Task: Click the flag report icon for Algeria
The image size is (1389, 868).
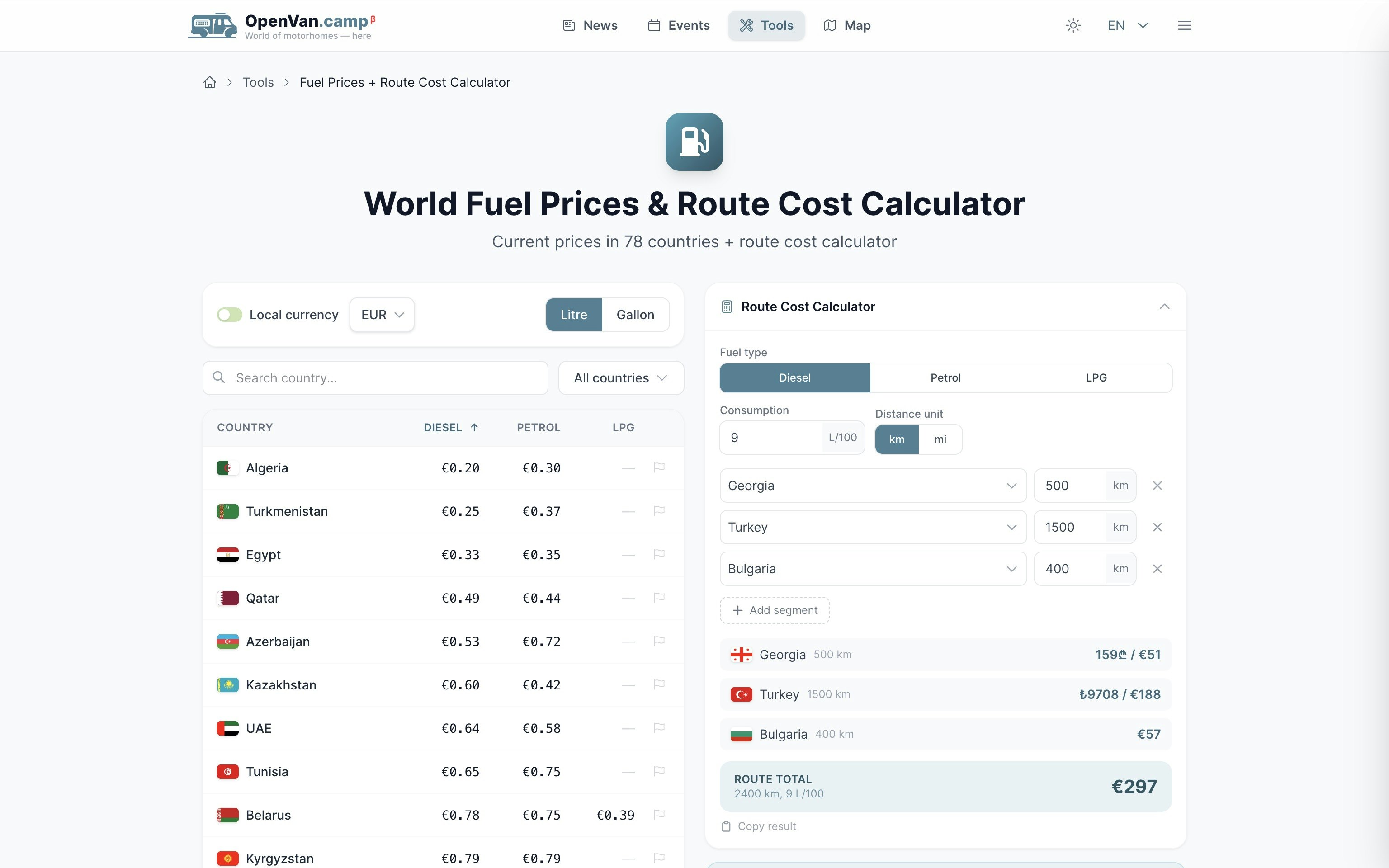Action: point(659,467)
